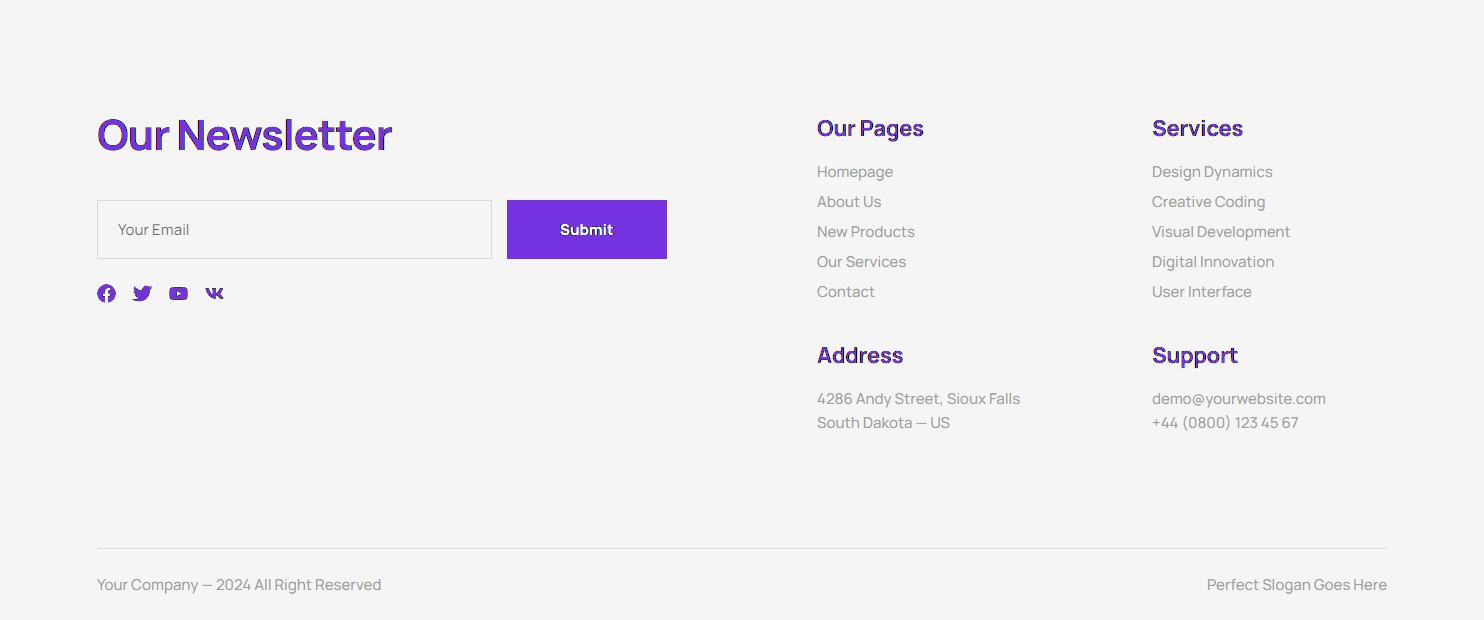
Task: Select the User Interface service link
Action: click(1202, 291)
